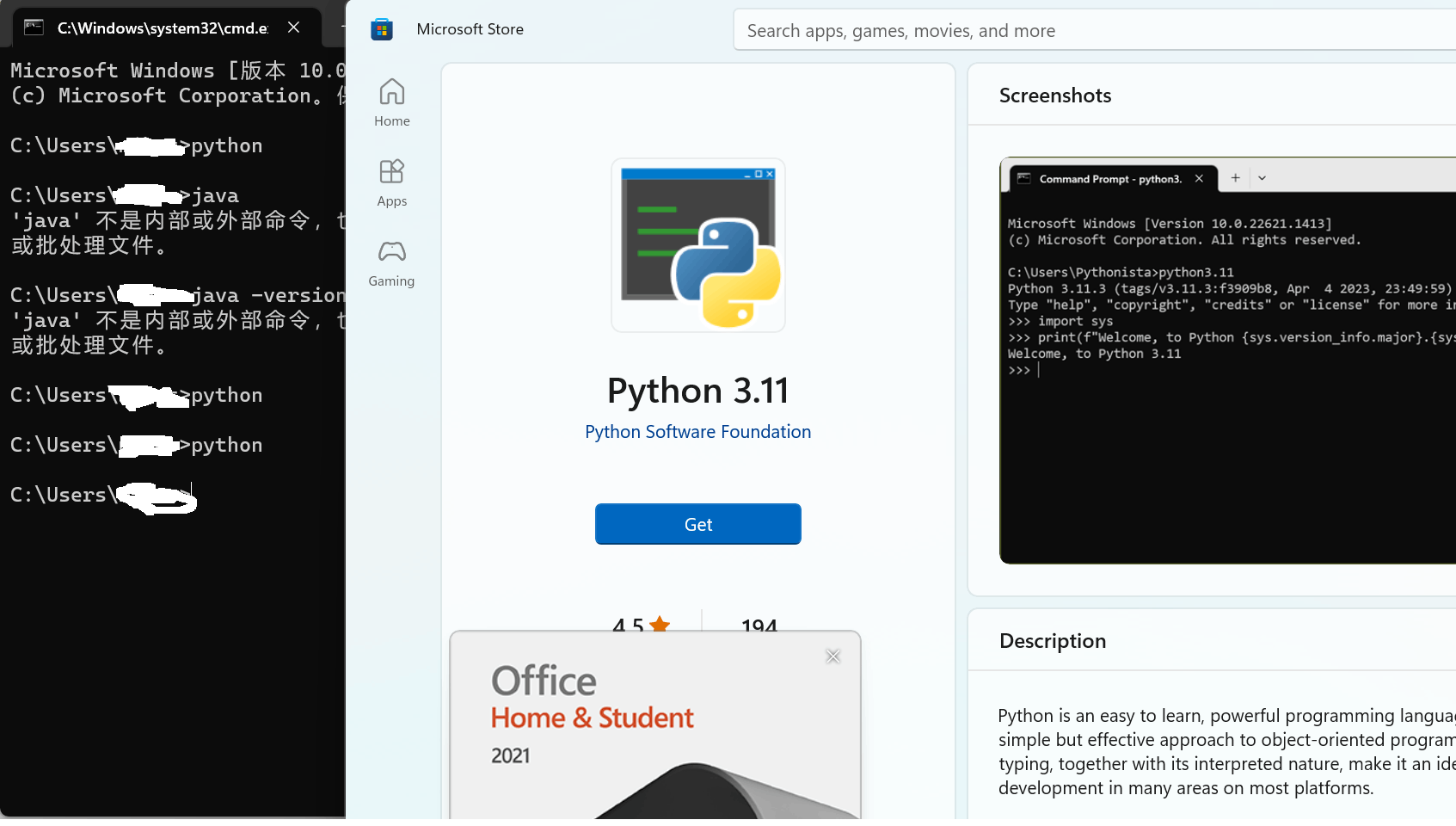
Task: Focus the Store search box
Action: [1094, 31]
